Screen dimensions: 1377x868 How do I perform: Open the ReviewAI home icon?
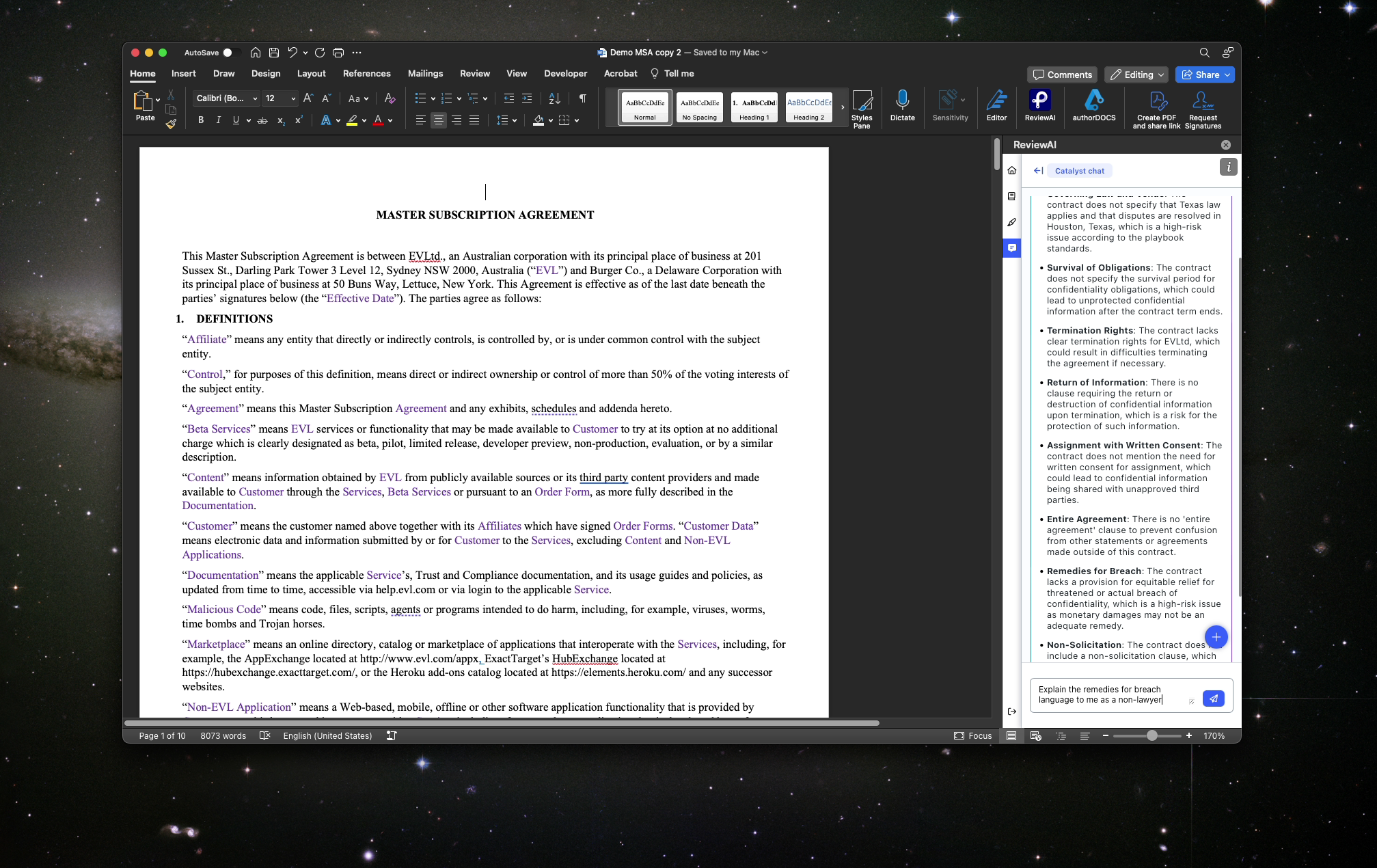1011,170
